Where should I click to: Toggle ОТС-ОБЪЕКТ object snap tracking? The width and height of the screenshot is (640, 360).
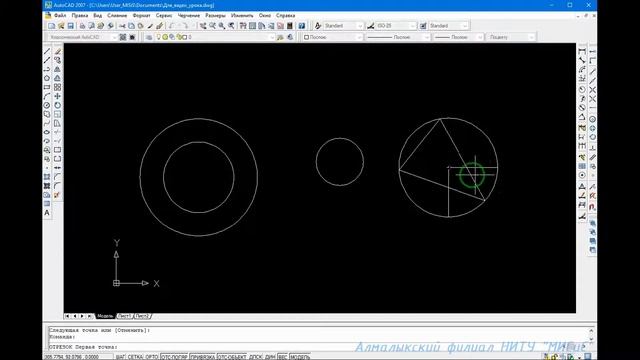point(232,357)
